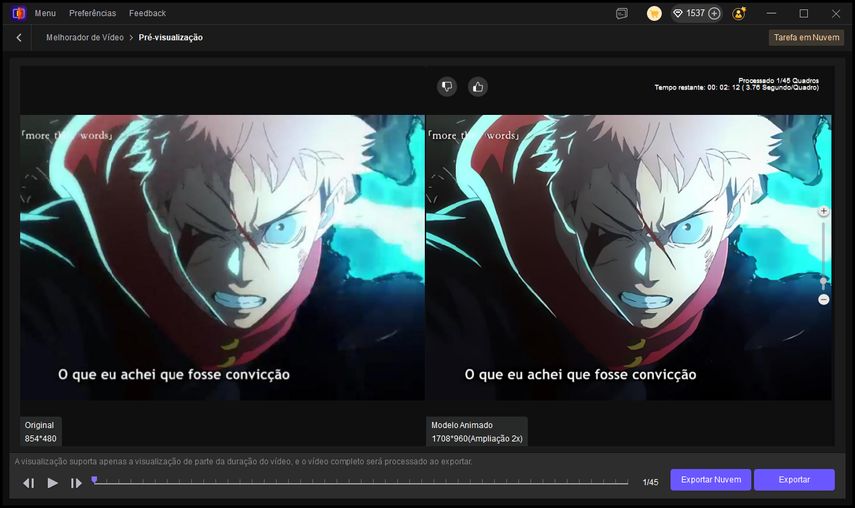The width and height of the screenshot is (855, 508).
Task: Click the original video preview
Action: [x=222, y=257]
